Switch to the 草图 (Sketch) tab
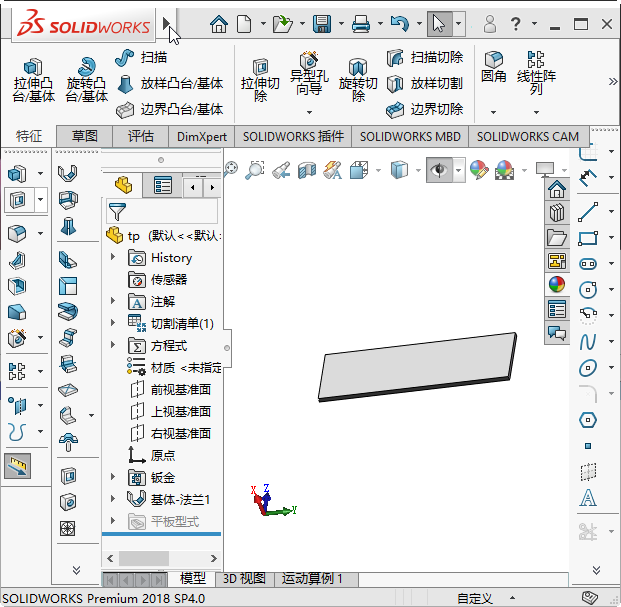The image size is (621, 607). 84,136
